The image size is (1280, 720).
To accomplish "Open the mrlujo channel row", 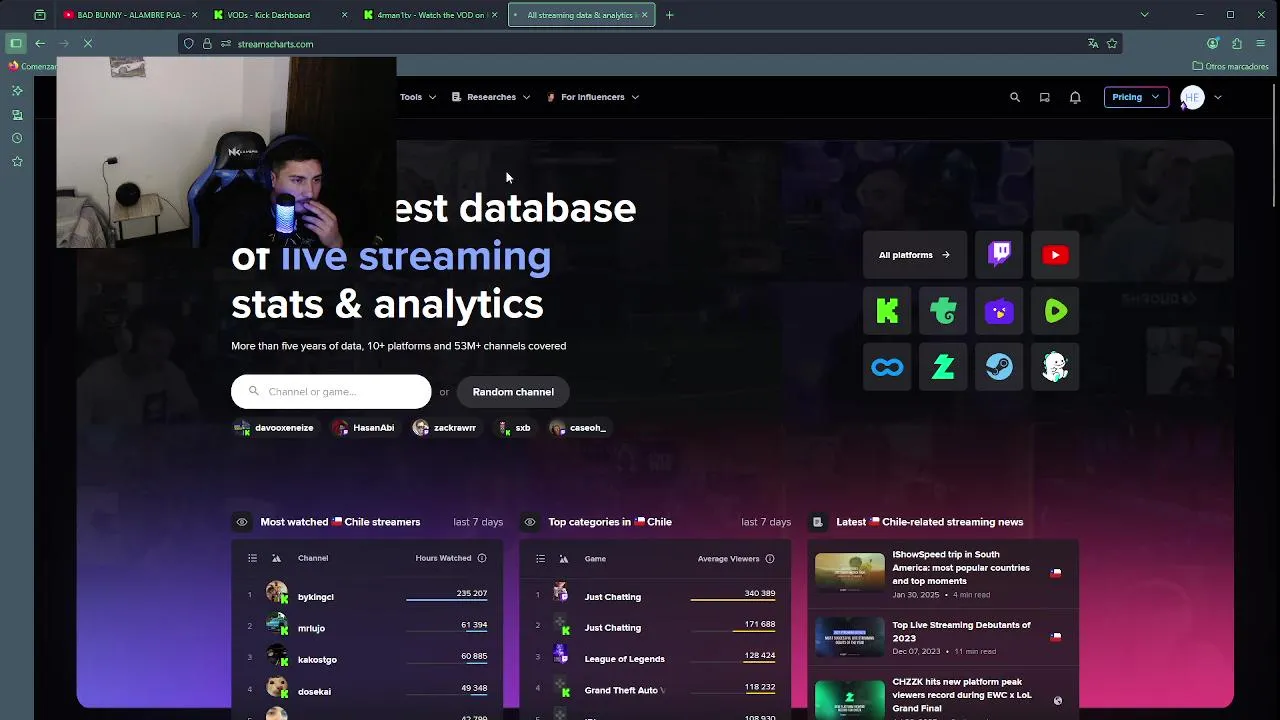I will (x=367, y=628).
